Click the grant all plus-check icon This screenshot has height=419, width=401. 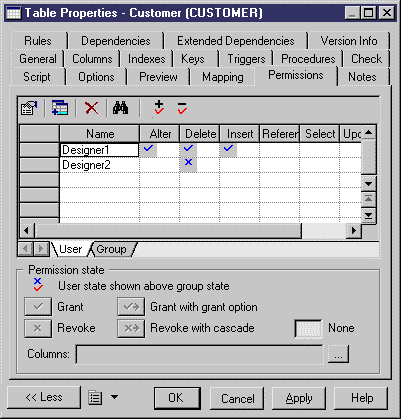coord(159,108)
